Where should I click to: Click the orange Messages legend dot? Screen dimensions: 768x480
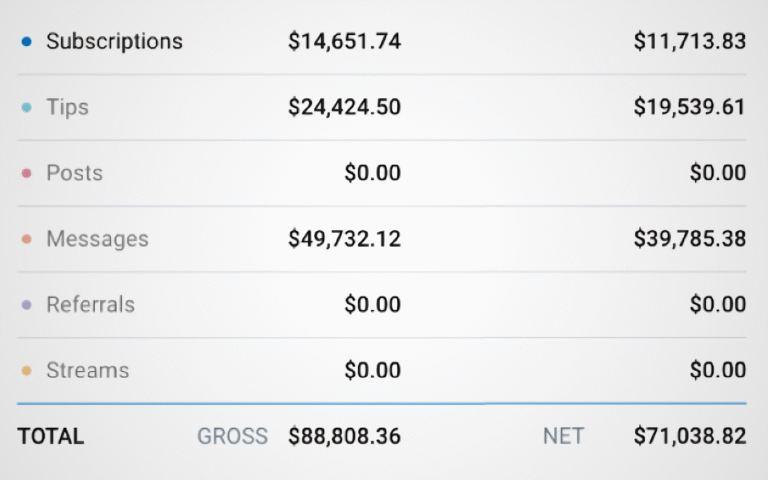point(27,239)
